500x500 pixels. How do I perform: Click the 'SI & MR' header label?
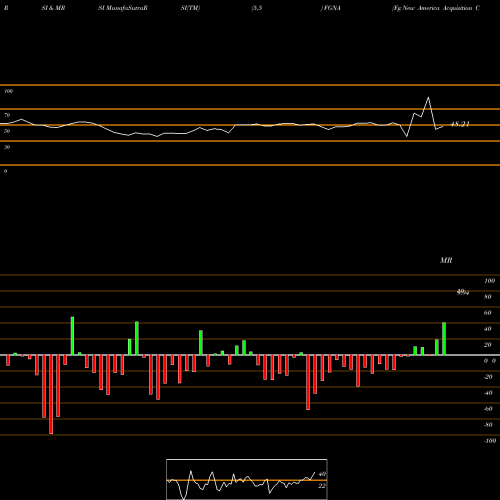tap(53, 8)
